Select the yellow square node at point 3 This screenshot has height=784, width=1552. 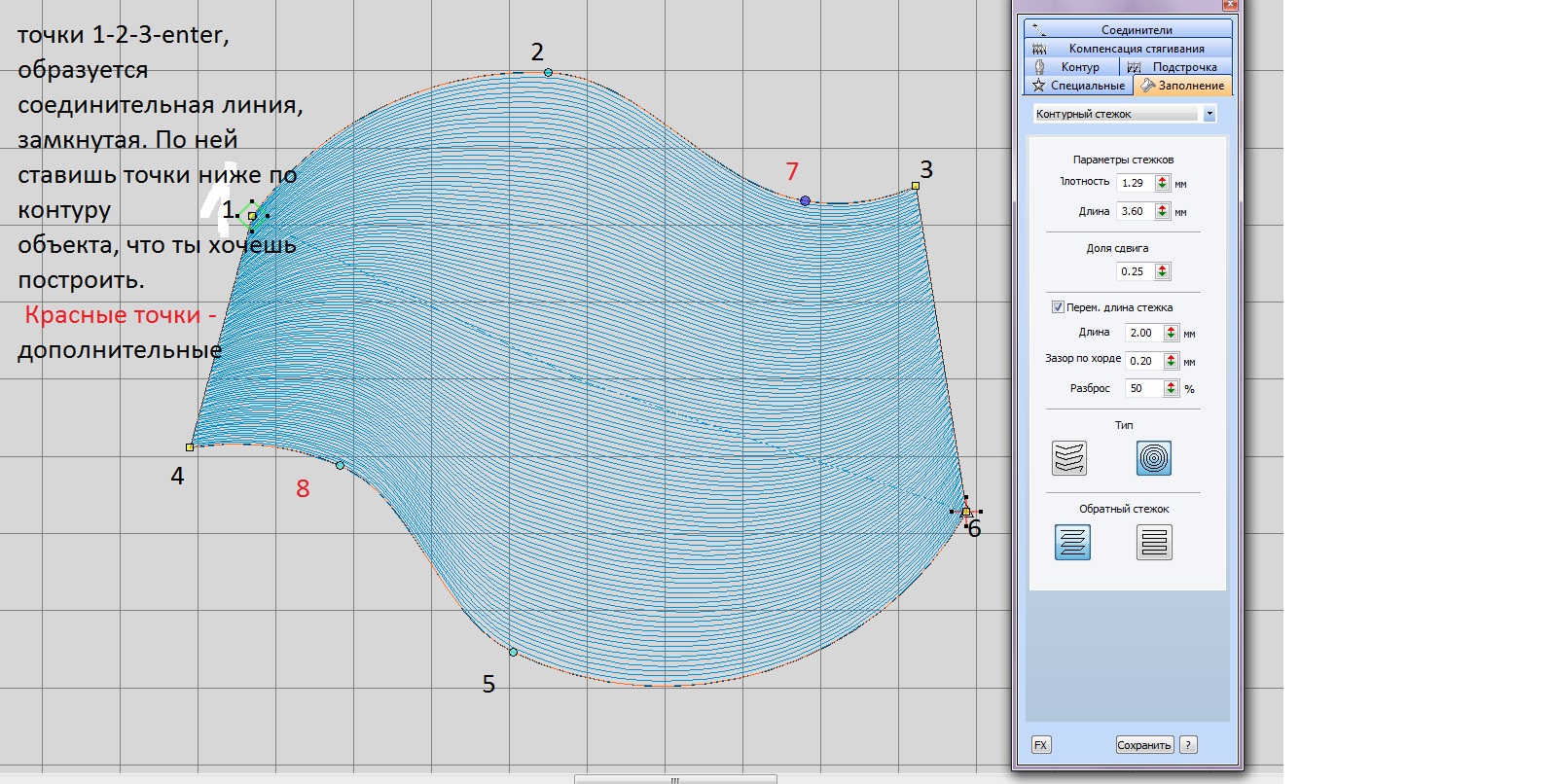pos(916,186)
